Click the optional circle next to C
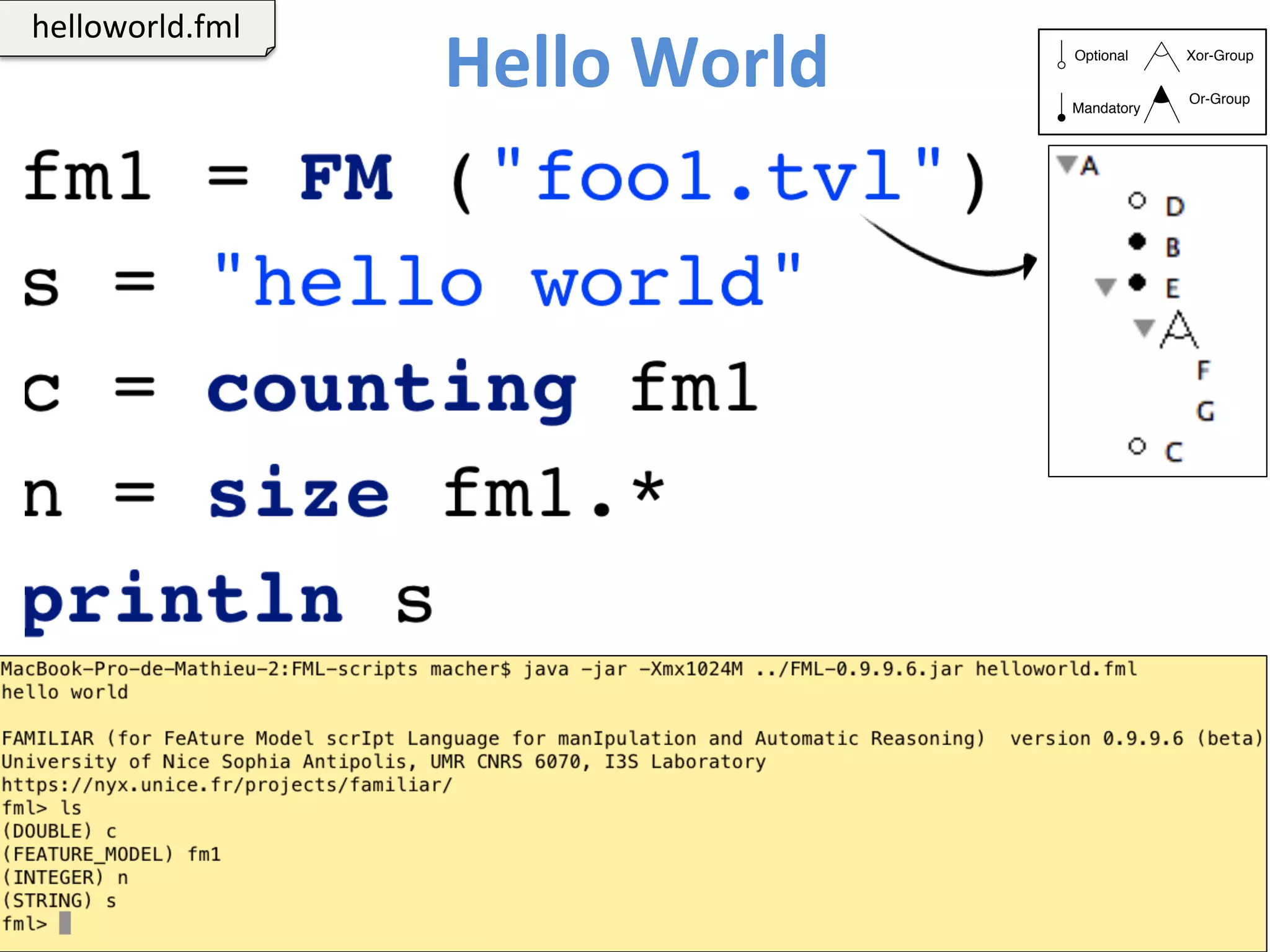This screenshot has width=1270, height=952. click(x=1137, y=446)
